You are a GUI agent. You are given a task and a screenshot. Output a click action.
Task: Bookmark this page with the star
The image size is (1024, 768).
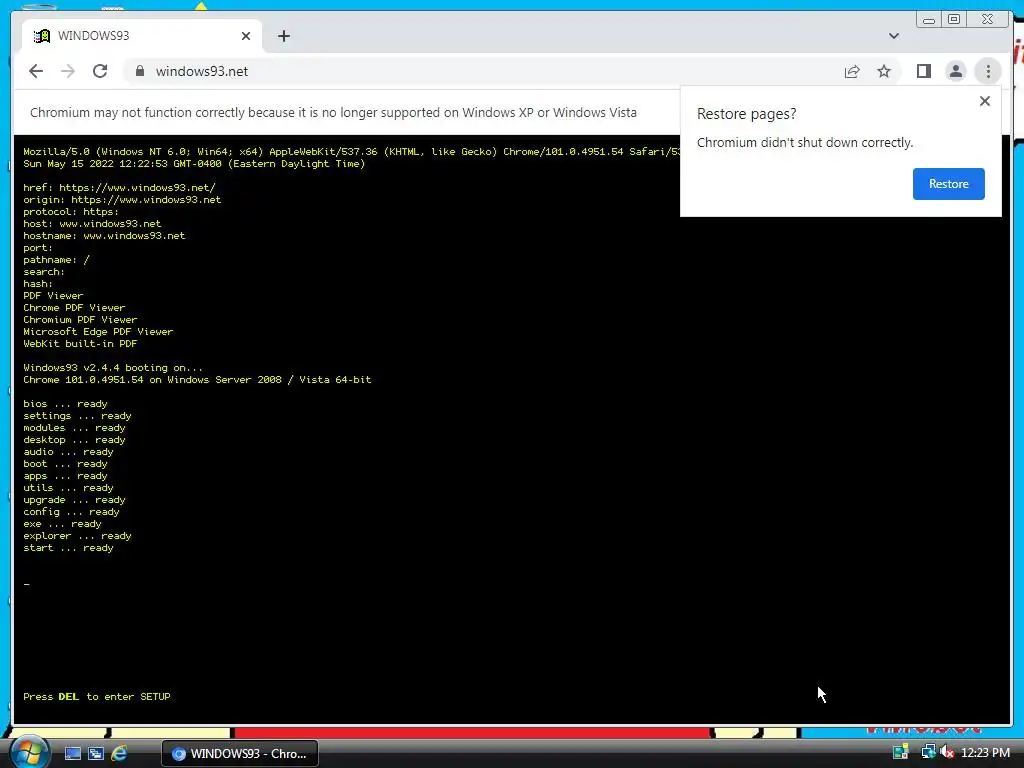[x=884, y=71]
